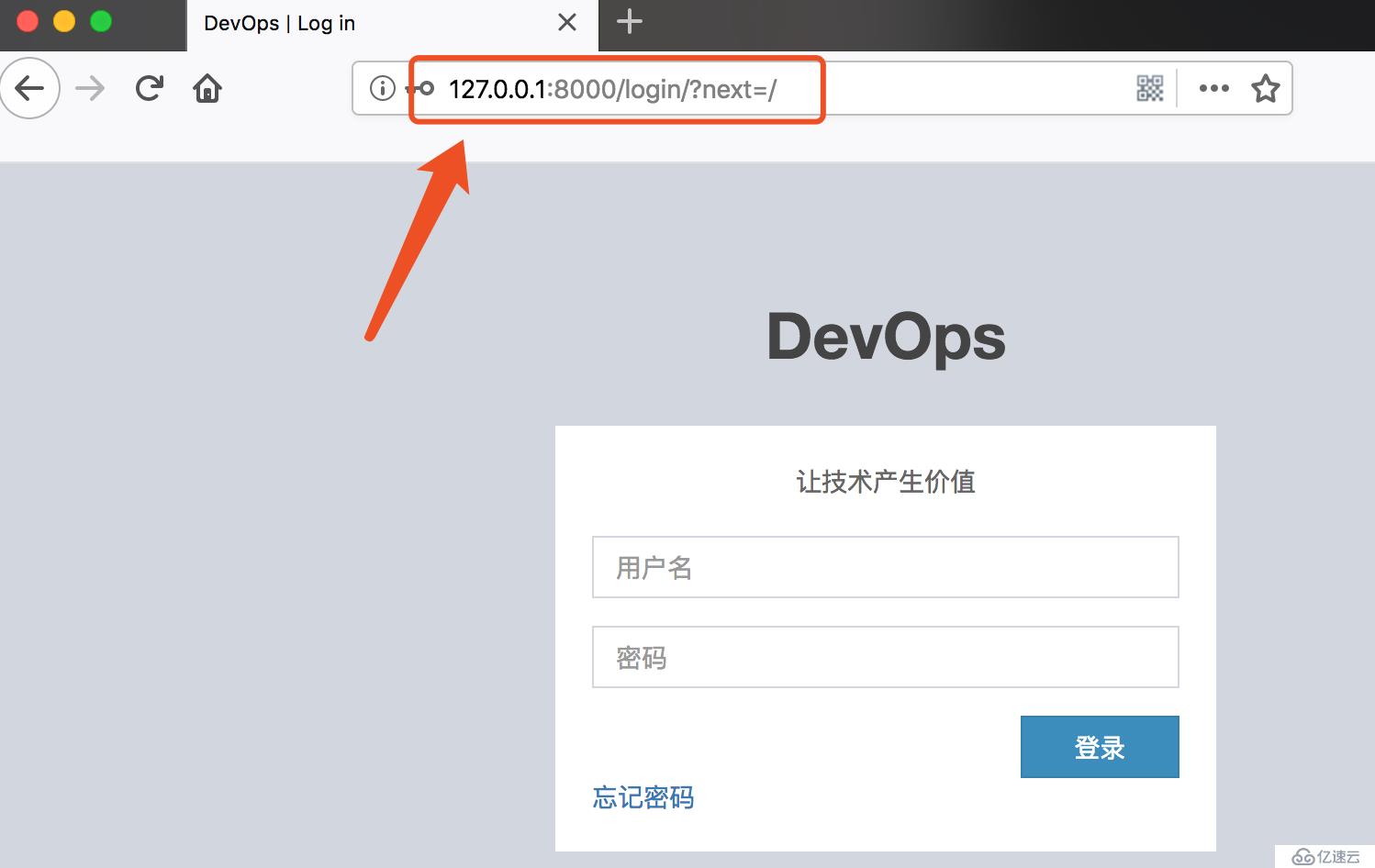
Task: Click the 让技术产生价值 slogan text
Action: [x=885, y=482]
